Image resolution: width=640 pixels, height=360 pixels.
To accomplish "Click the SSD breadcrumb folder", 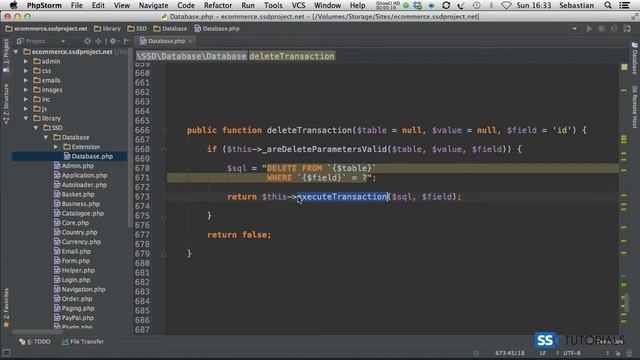I will click(137, 29).
